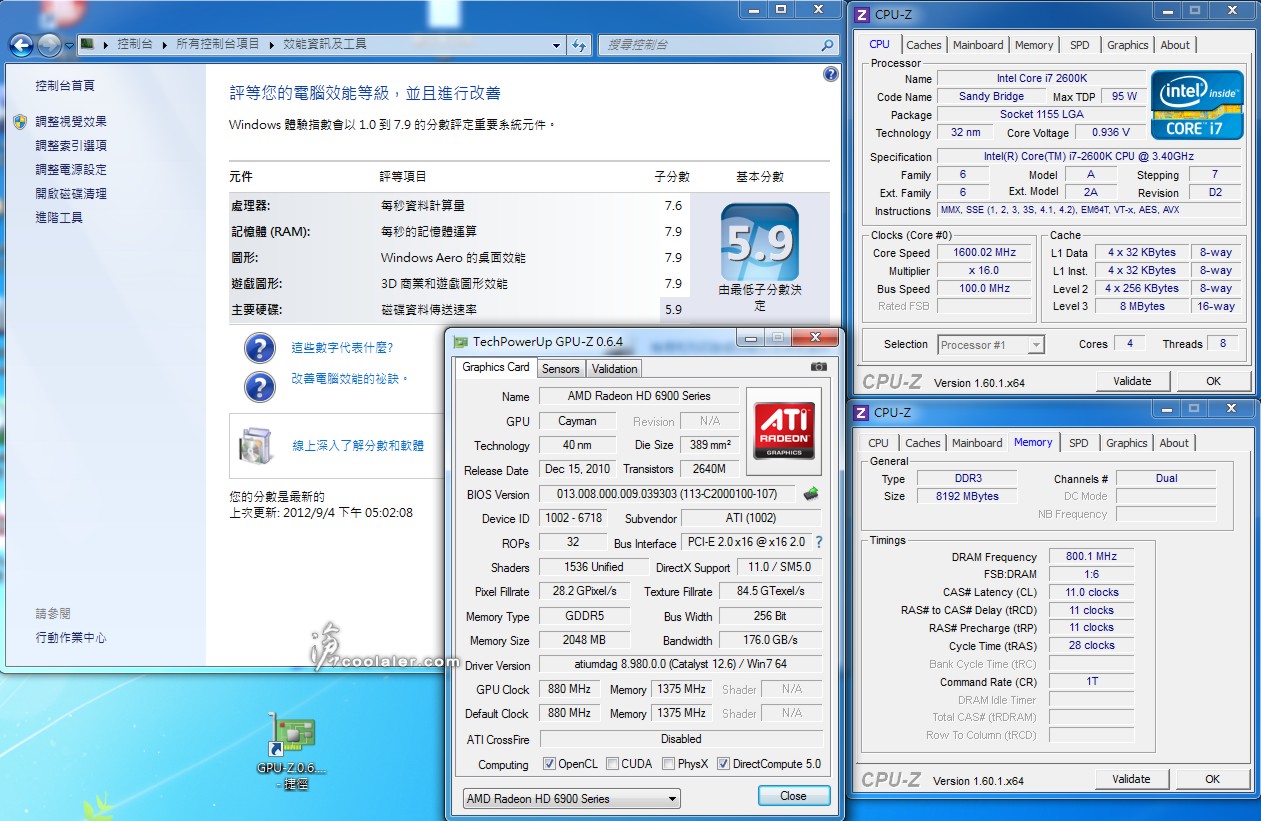
Task: Open 開啟磁碟清理 sidebar link
Action: [x=71, y=193]
